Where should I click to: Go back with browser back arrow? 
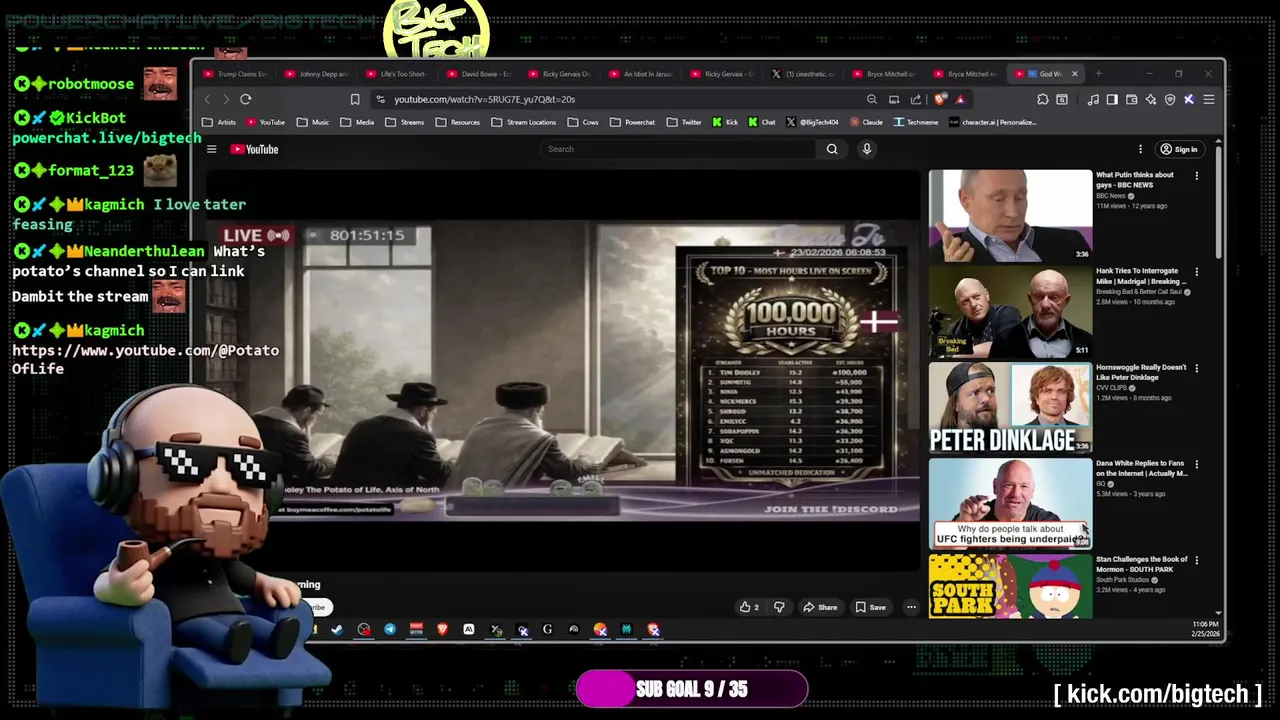pyautogui.click(x=207, y=99)
